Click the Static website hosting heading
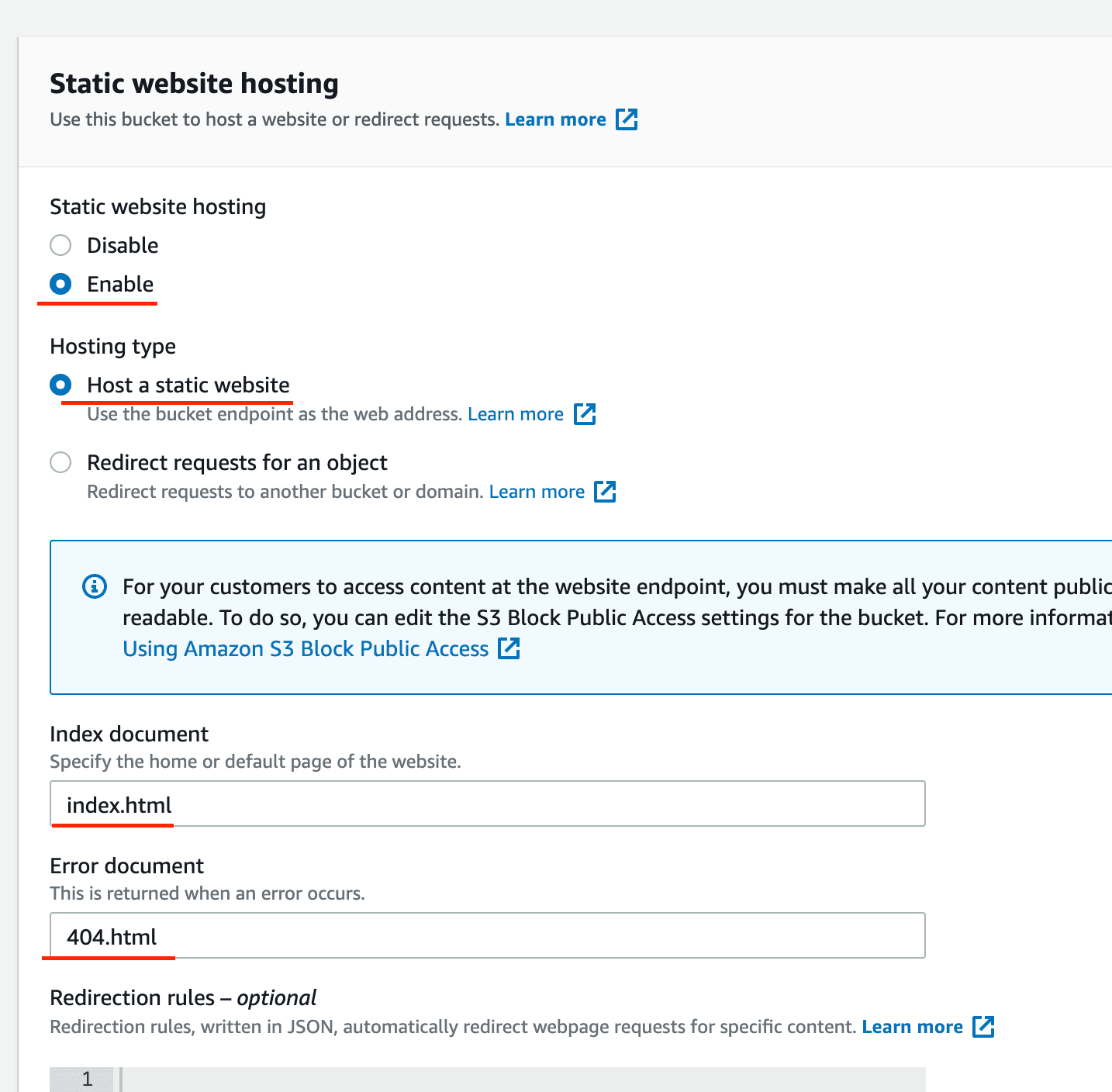 tap(194, 83)
